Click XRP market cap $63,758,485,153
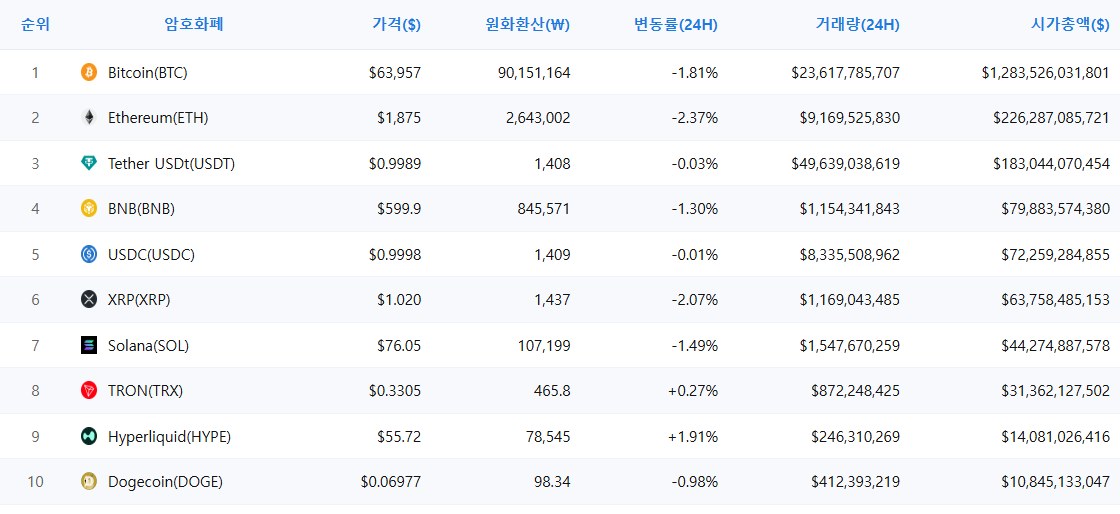 point(1056,300)
